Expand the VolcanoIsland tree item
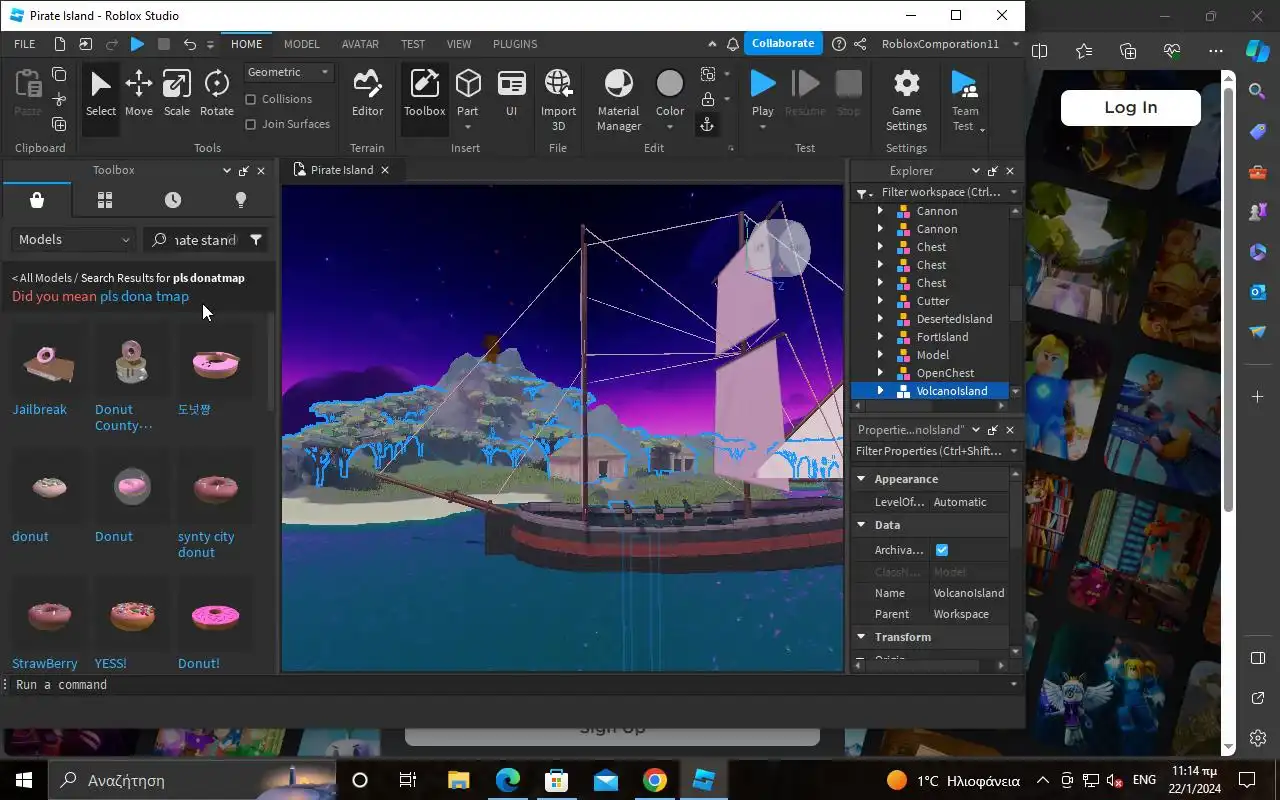This screenshot has height=800, width=1280. [x=880, y=391]
